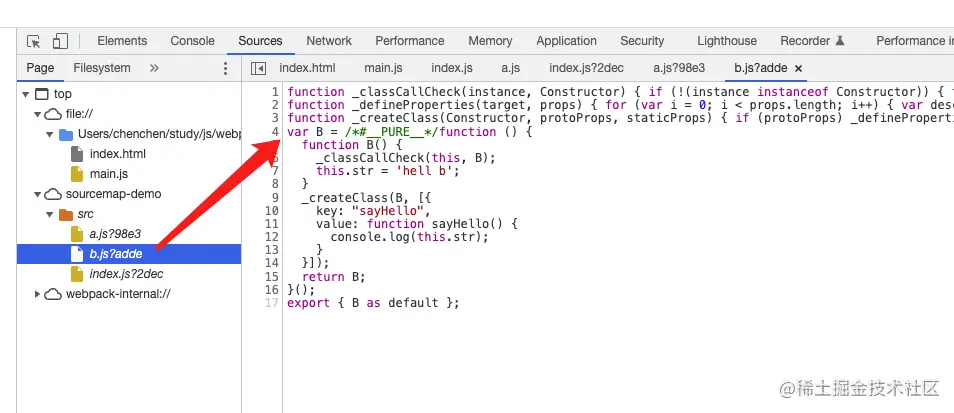Toggle the device toolbar icon

pos(60,41)
